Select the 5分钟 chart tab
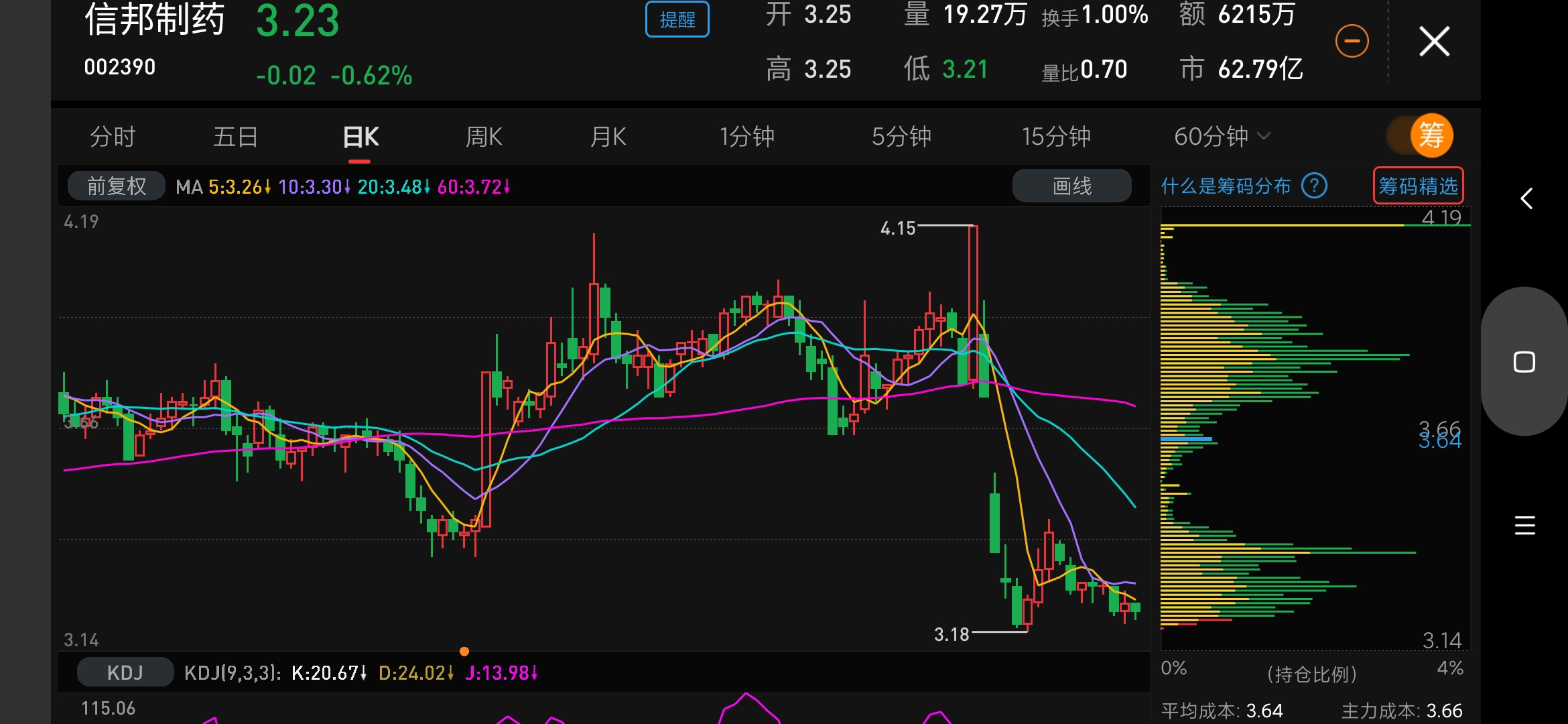This screenshot has width=1568, height=724. pyautogui.click(x=901, y=137)
